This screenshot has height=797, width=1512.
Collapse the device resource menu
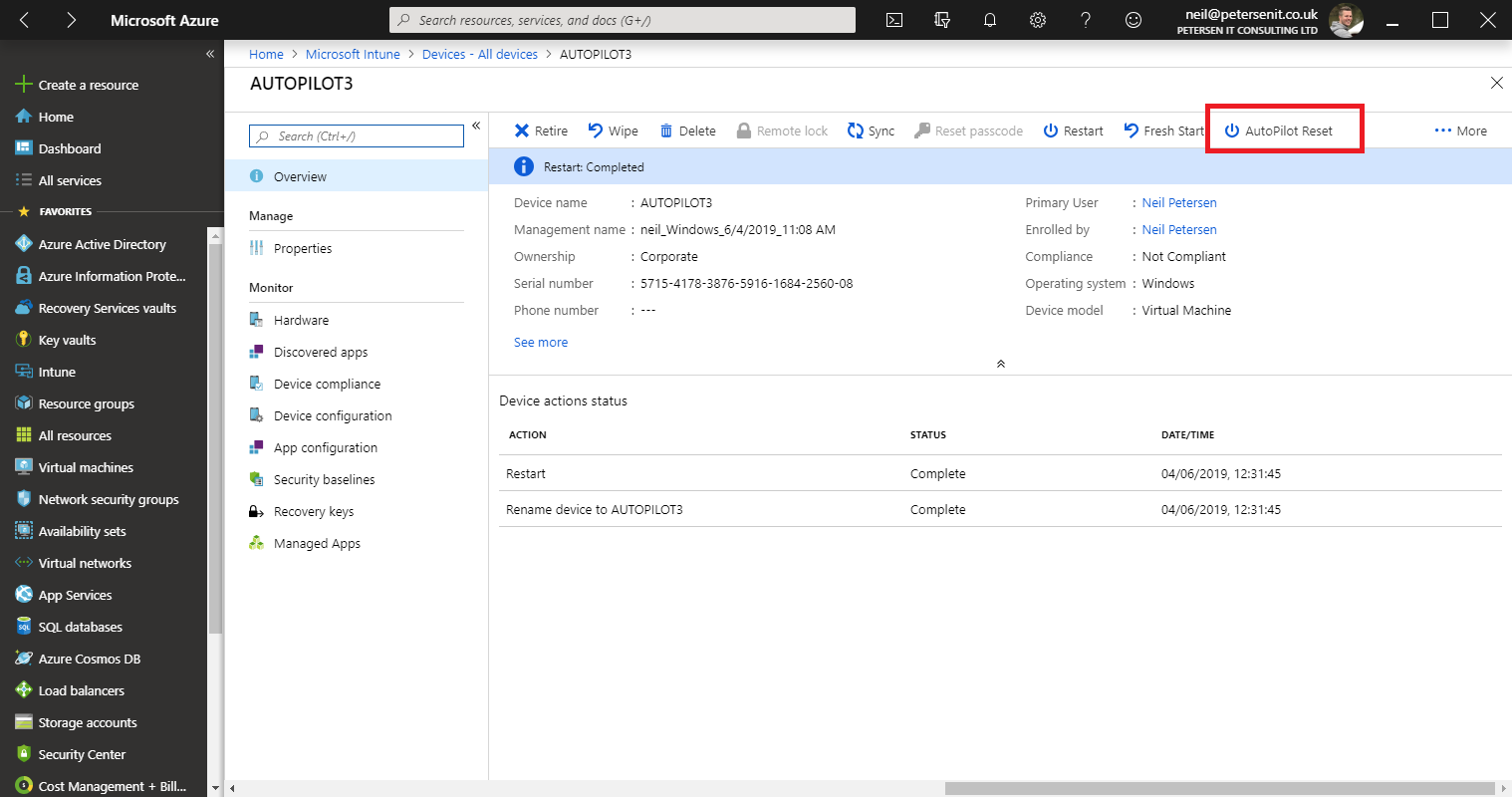[476, 126]
